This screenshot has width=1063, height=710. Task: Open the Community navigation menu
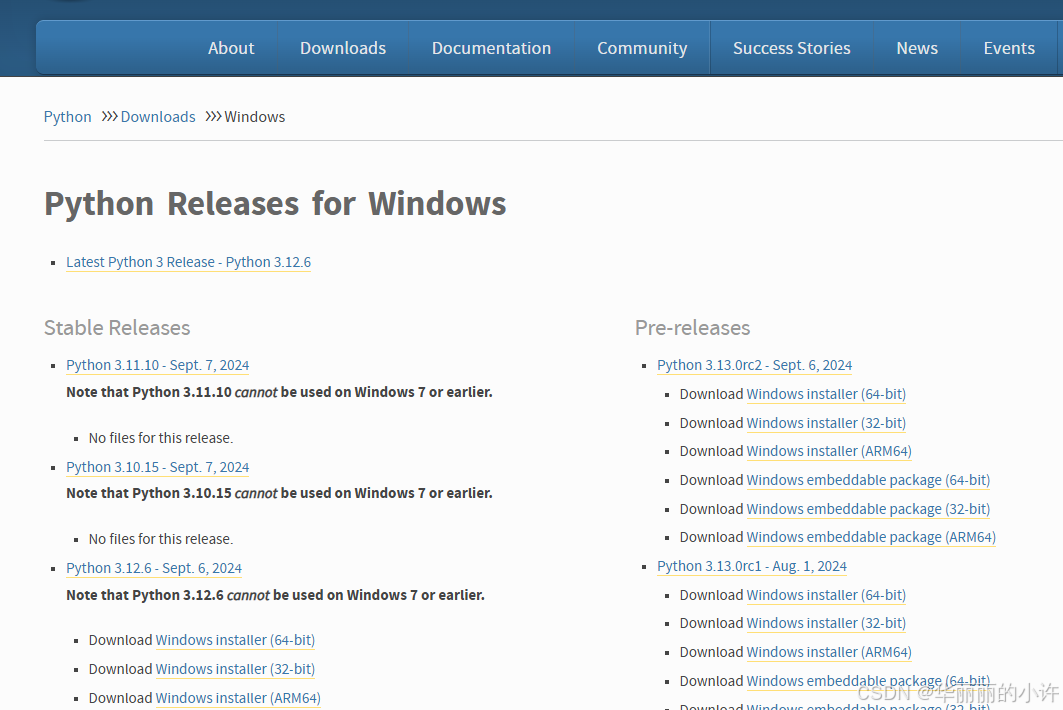642,48
